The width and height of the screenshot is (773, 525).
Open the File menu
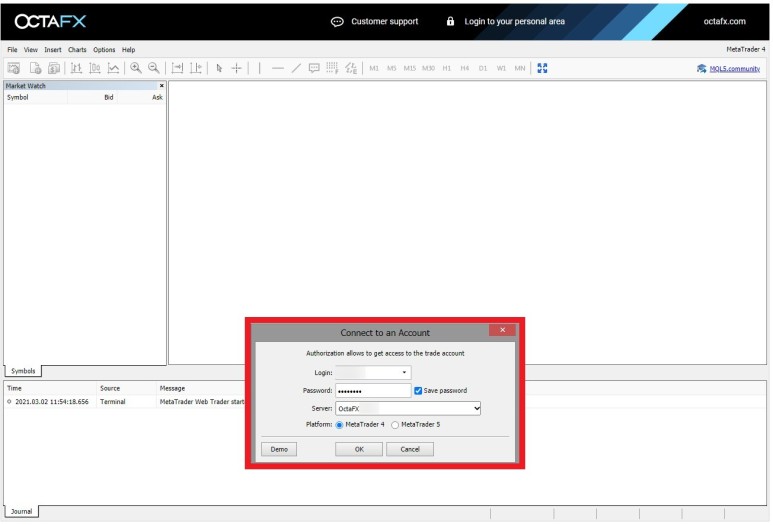[x=12, y=49]
